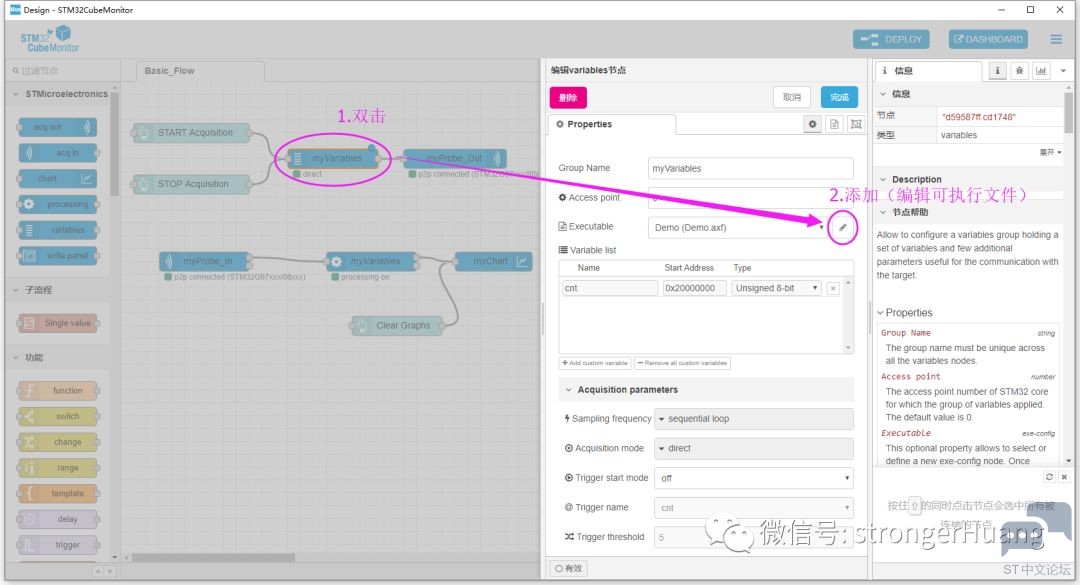The width and height of the screenshot is (1080, 585).
Task: Select the delay palette node
Action: 58,520
